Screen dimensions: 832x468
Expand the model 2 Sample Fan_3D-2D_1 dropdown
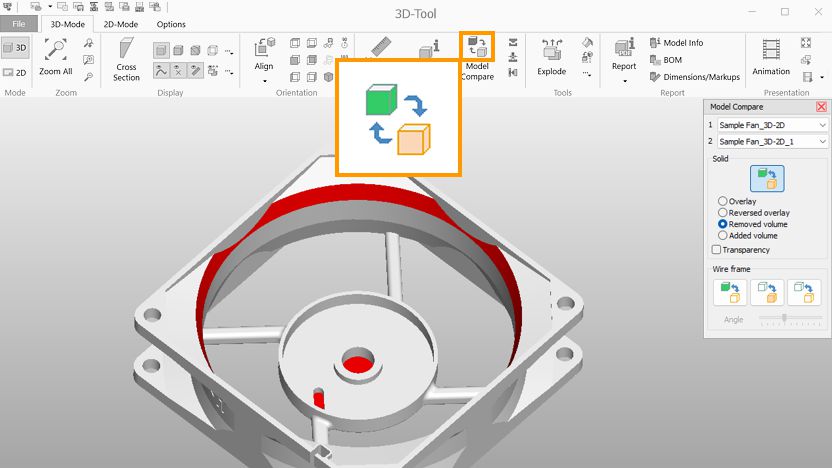[x=822, y=142]
